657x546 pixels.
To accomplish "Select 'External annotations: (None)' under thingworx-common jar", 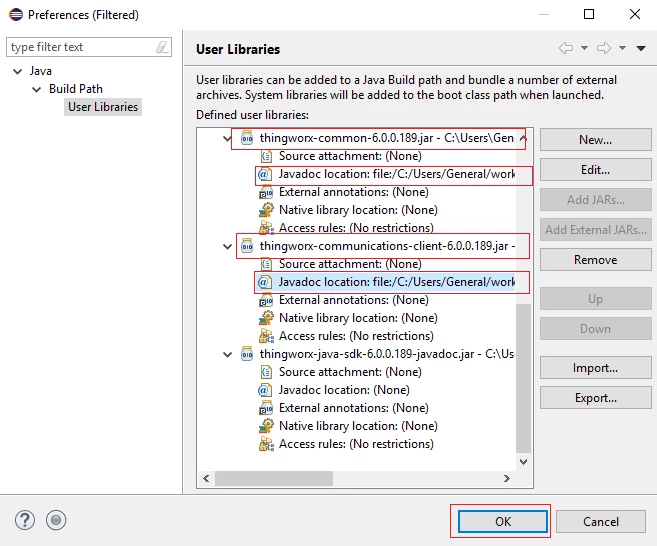I will coord(354,192).
